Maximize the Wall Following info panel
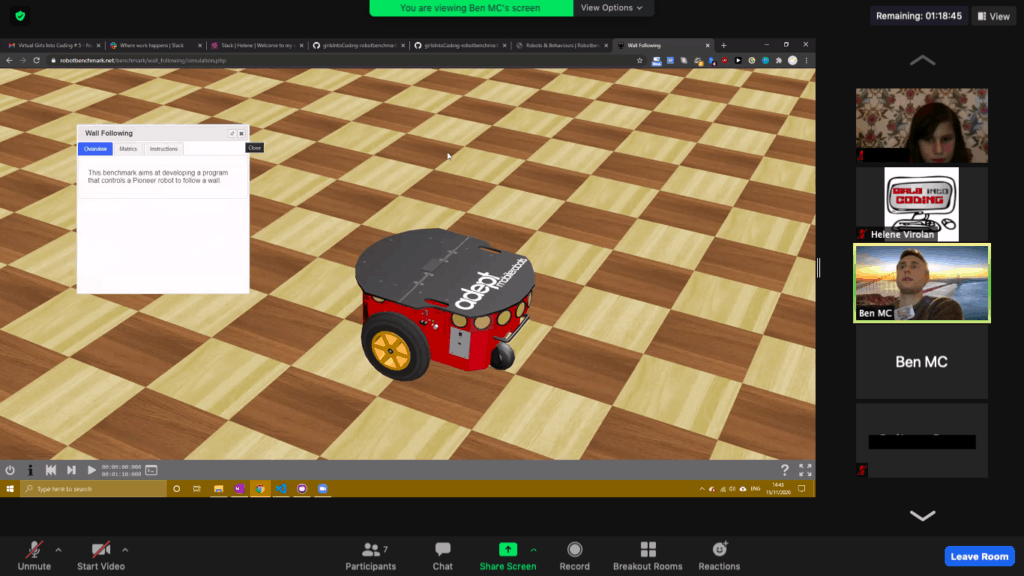Image resolution: width=1024 pixels, height=576 pixels. [x=232, y=133]
